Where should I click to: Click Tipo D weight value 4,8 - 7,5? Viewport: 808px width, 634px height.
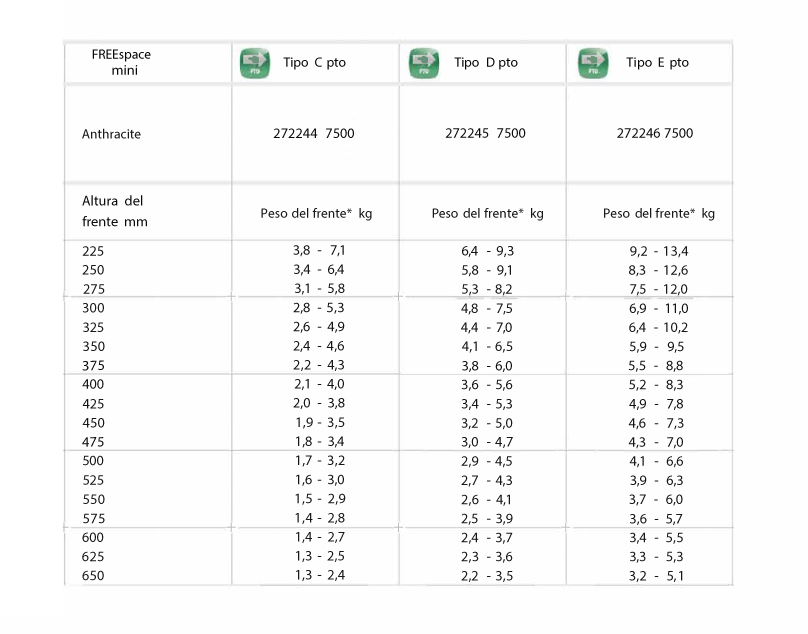point(486,308)
